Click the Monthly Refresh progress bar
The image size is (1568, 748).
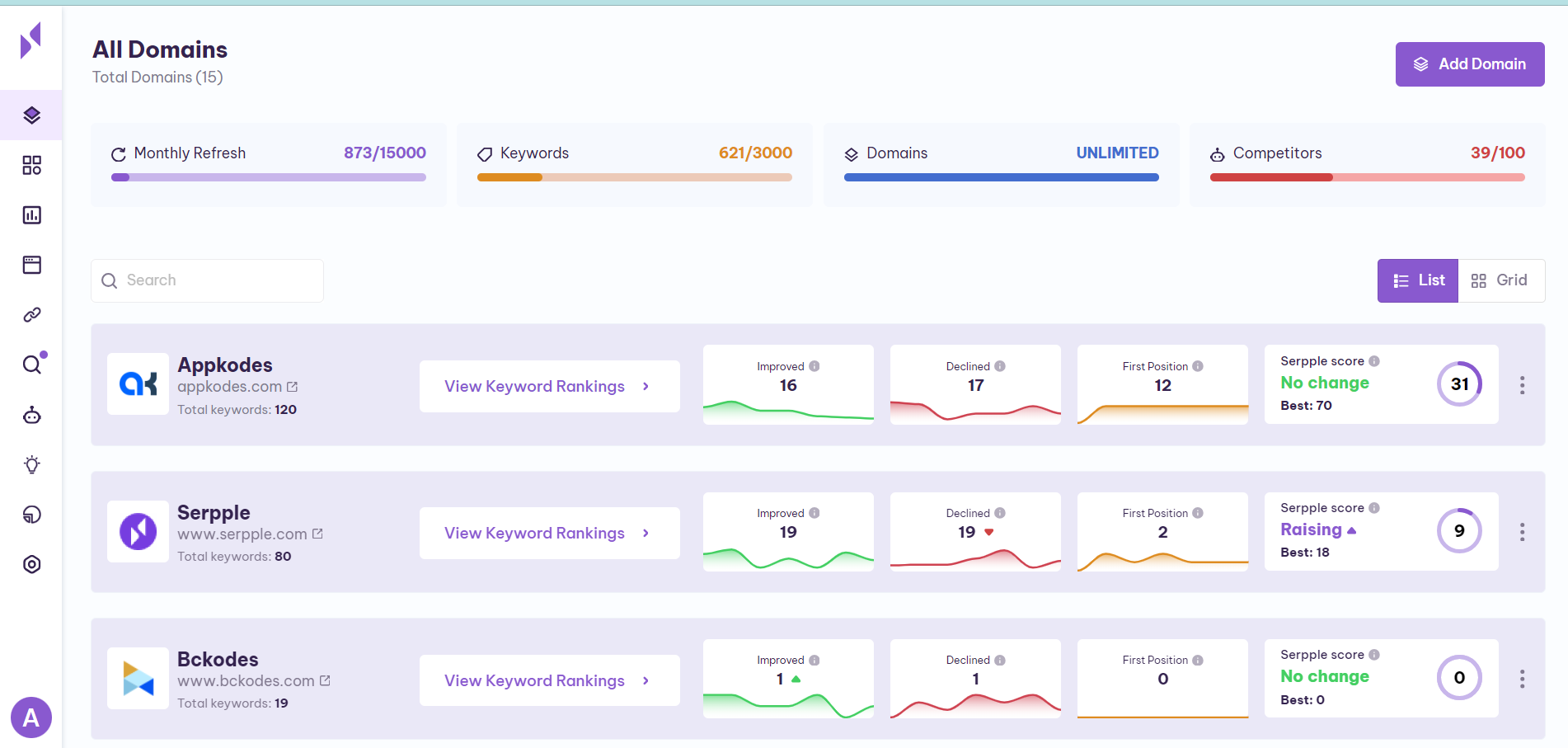269,177
